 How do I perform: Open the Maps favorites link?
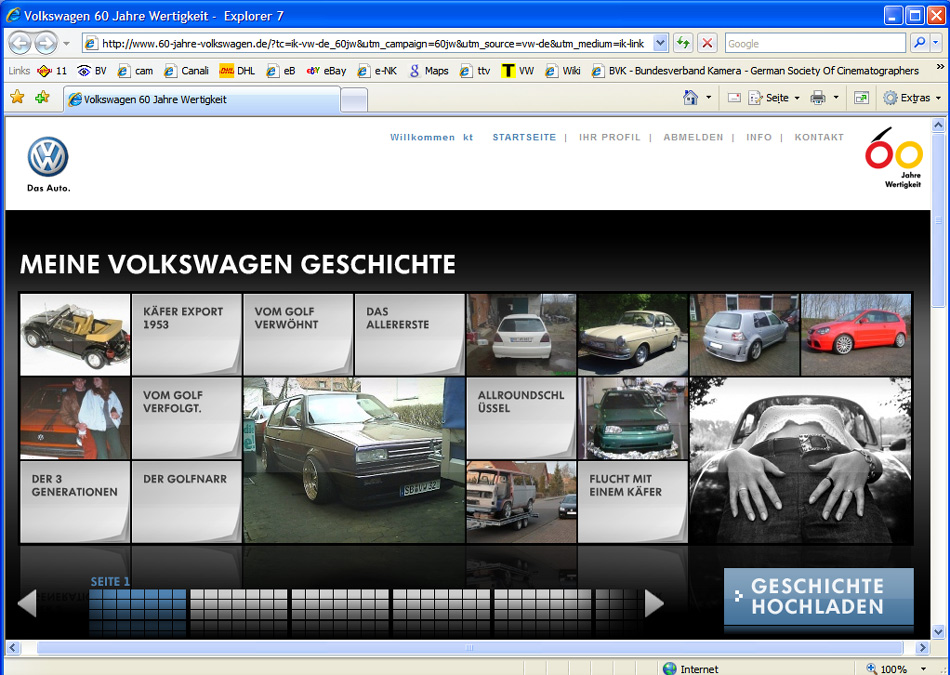tap(428, 71)
